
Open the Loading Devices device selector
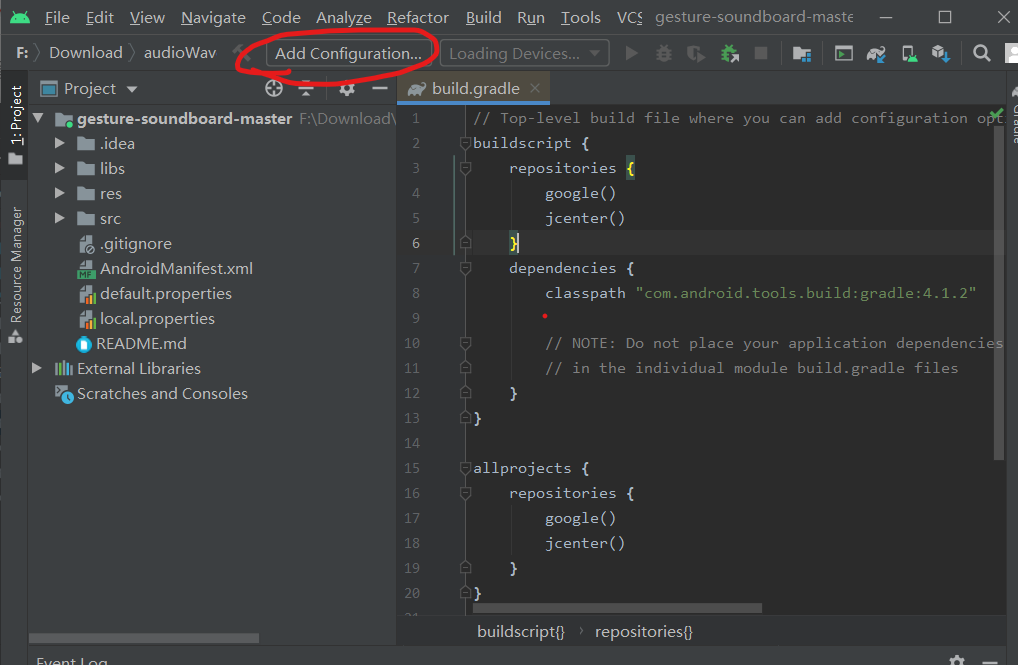tap(523, 52)
